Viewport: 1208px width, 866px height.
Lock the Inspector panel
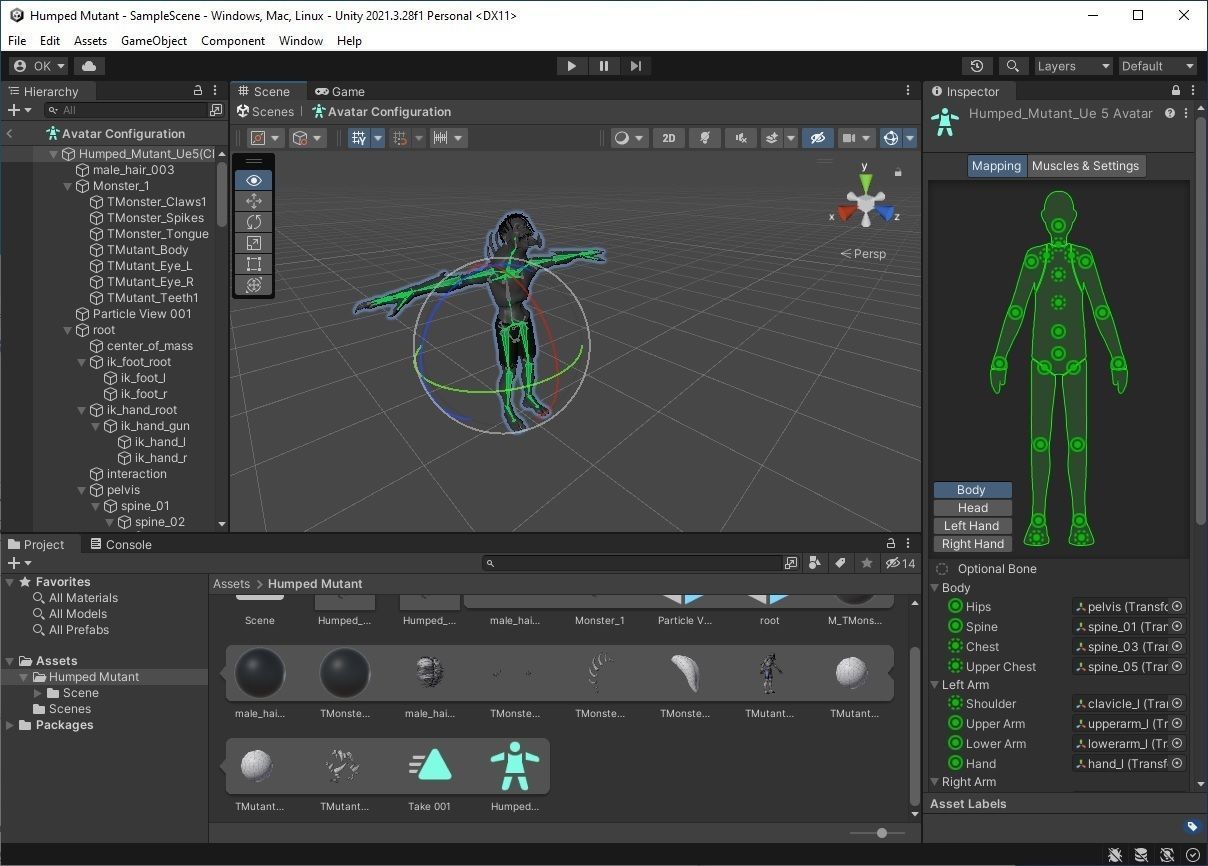tap(1175, 91)
